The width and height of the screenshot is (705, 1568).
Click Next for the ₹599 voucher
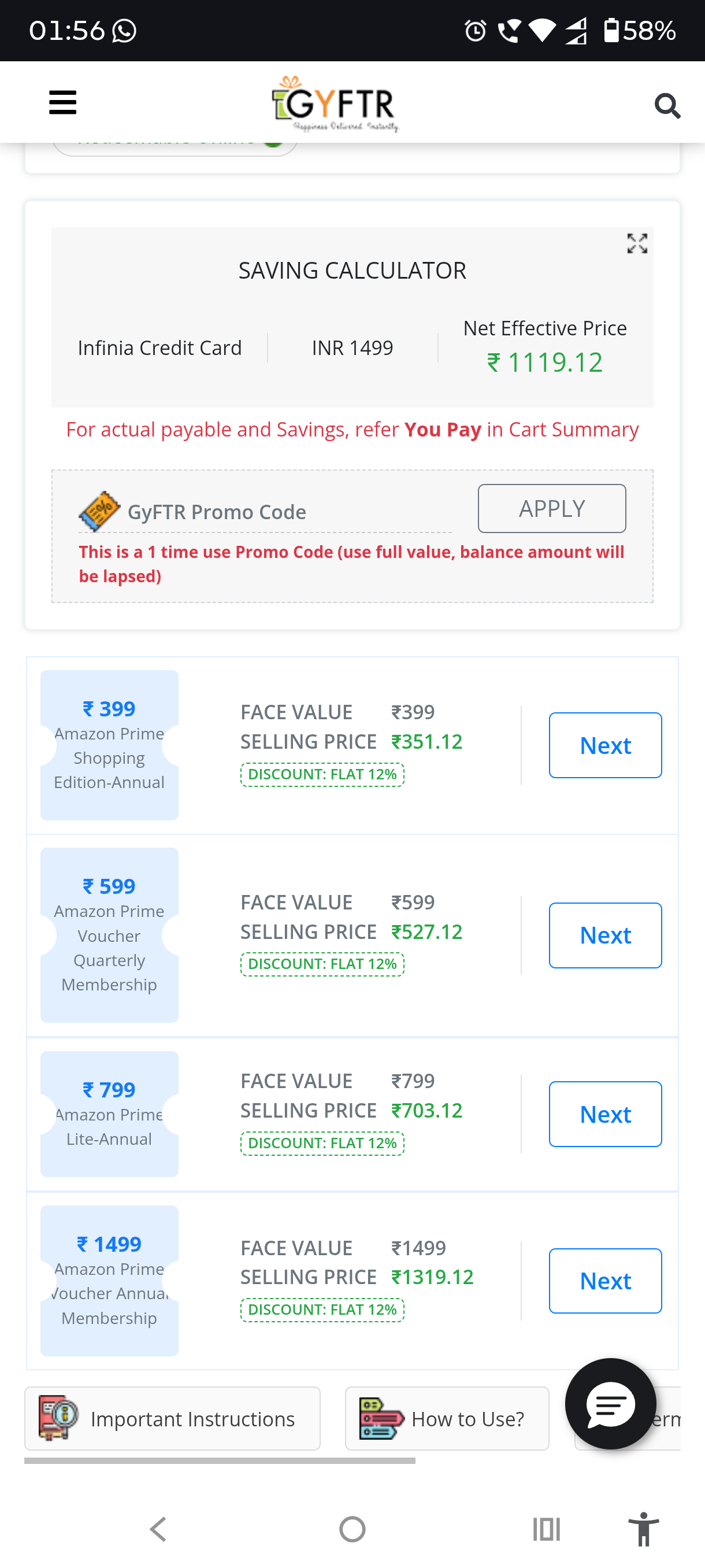tap(604, 935)
